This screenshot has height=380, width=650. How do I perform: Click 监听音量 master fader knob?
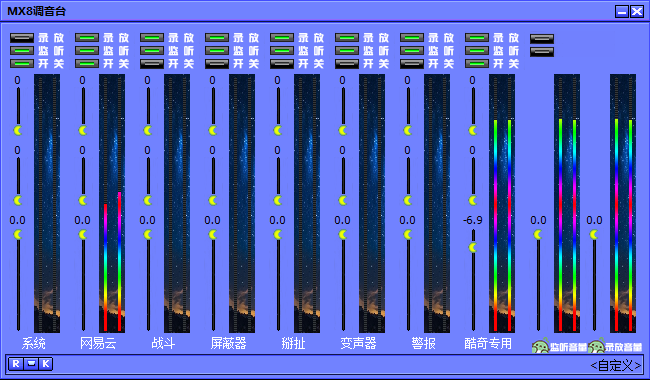(538, 235)
